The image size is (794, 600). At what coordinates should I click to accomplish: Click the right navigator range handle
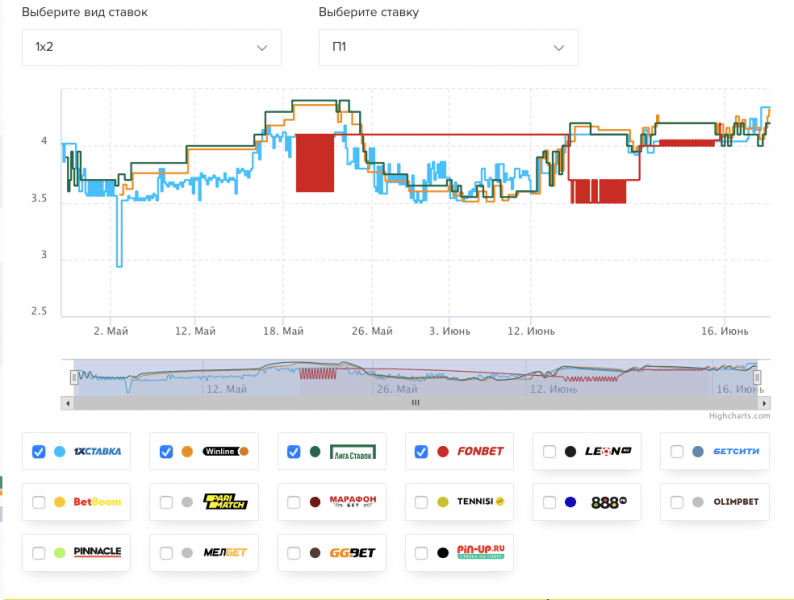coord(757,377)
